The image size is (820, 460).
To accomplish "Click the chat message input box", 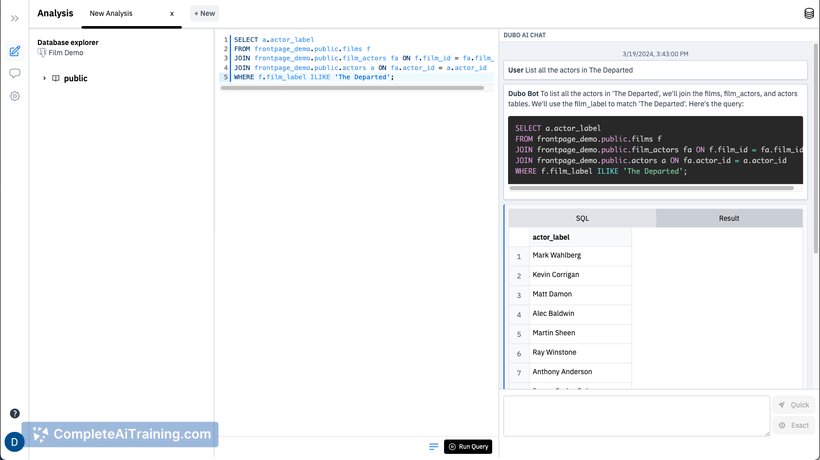I will 636,416.
